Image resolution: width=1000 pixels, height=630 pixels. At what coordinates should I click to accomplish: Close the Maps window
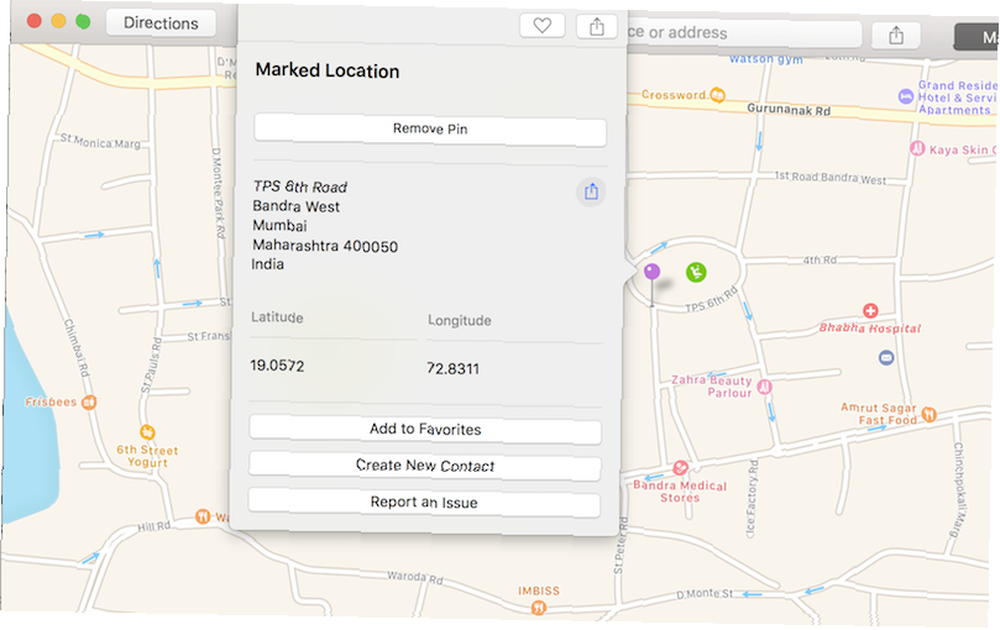pos(34,21)
